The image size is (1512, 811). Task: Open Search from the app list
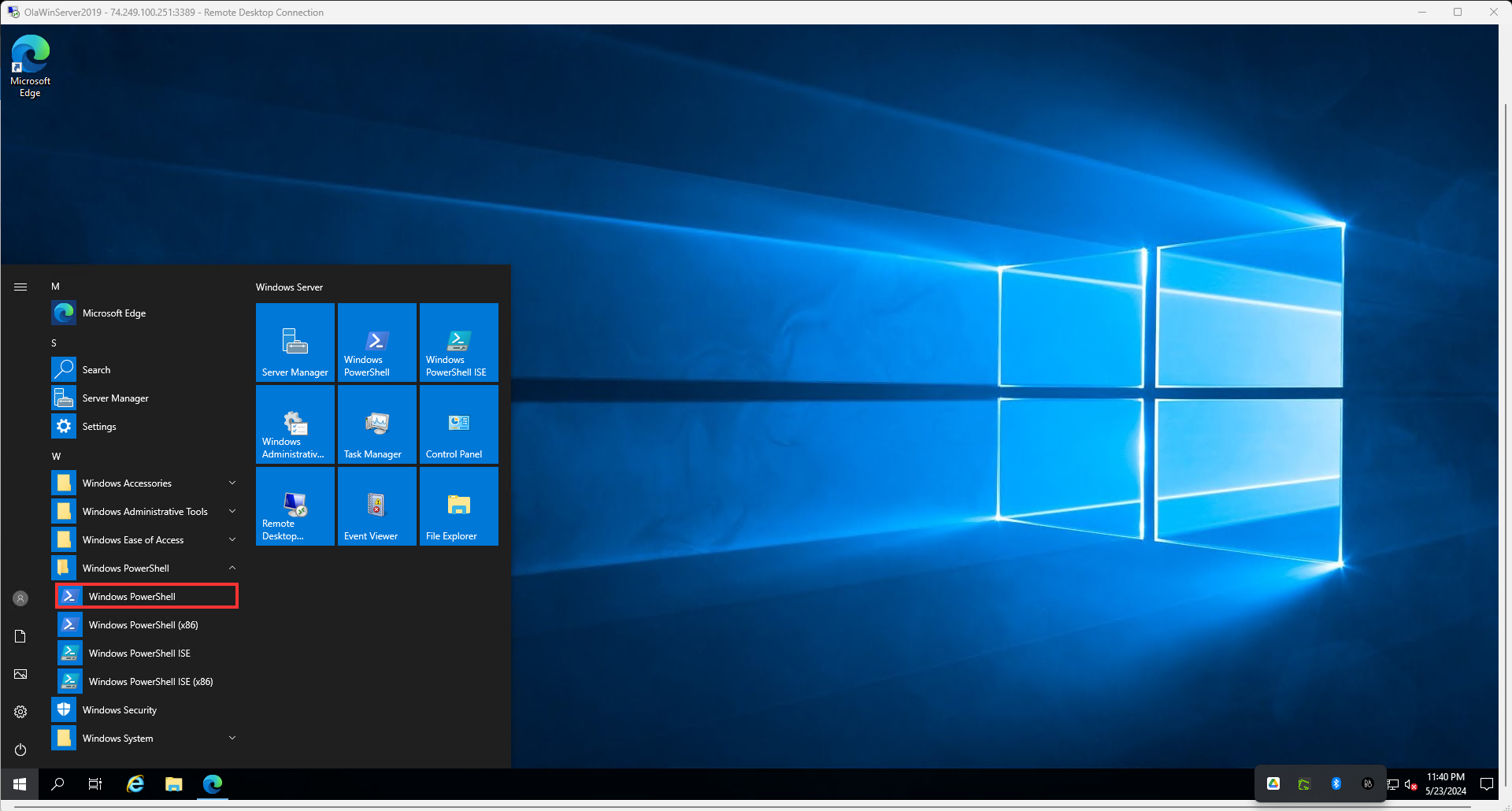[x=146, y=370]
